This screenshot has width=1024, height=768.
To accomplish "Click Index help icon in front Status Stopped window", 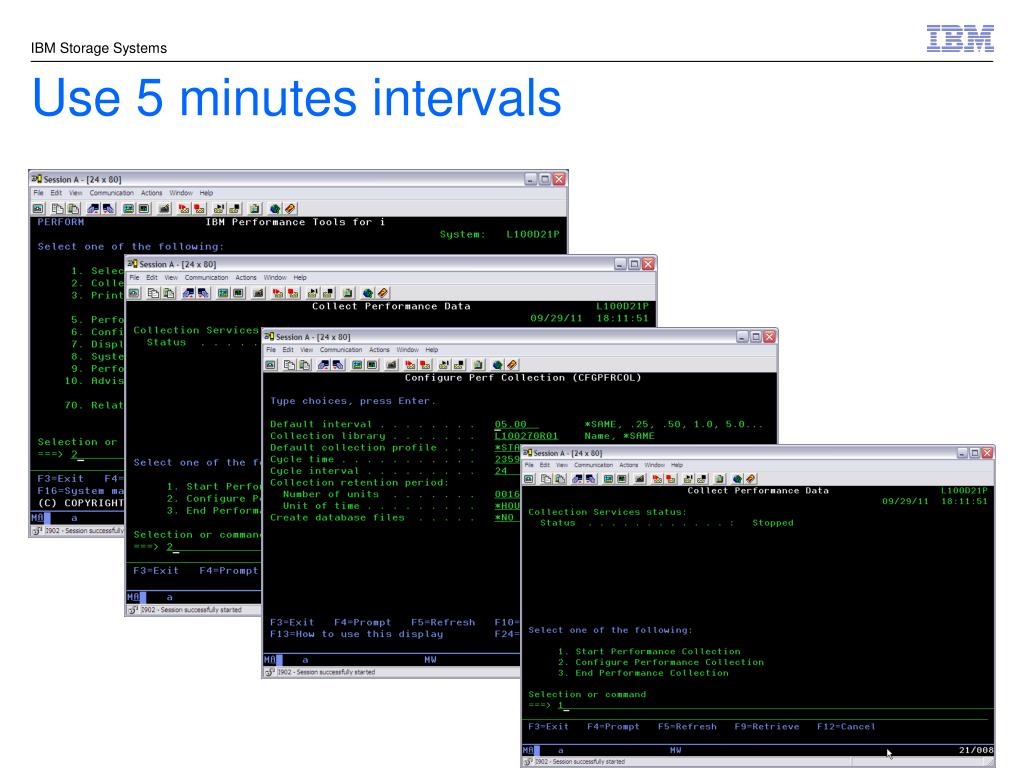I will [751, 479].
